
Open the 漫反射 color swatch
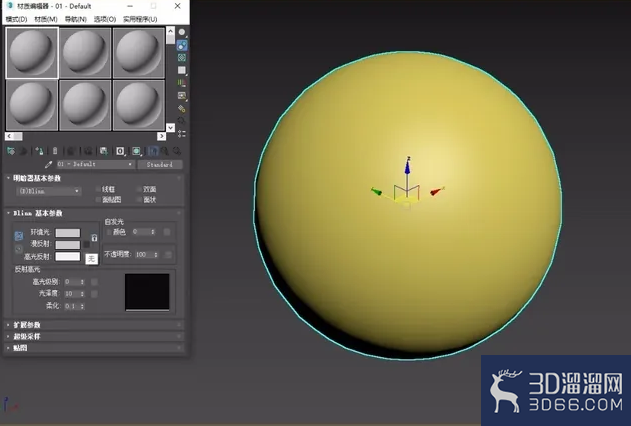(x=68, y=245)
